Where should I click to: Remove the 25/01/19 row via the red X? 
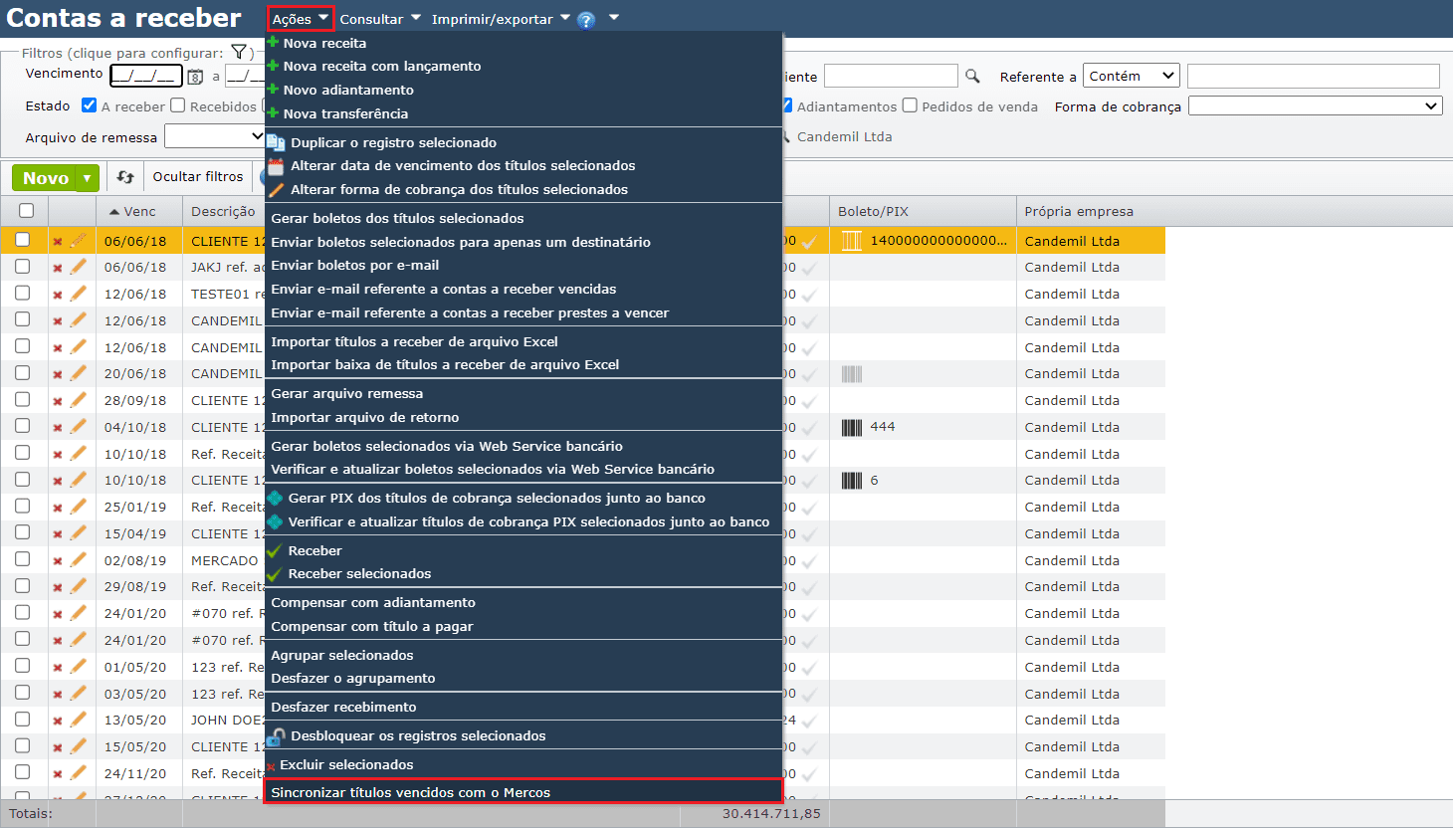click(x=58, y=508)
